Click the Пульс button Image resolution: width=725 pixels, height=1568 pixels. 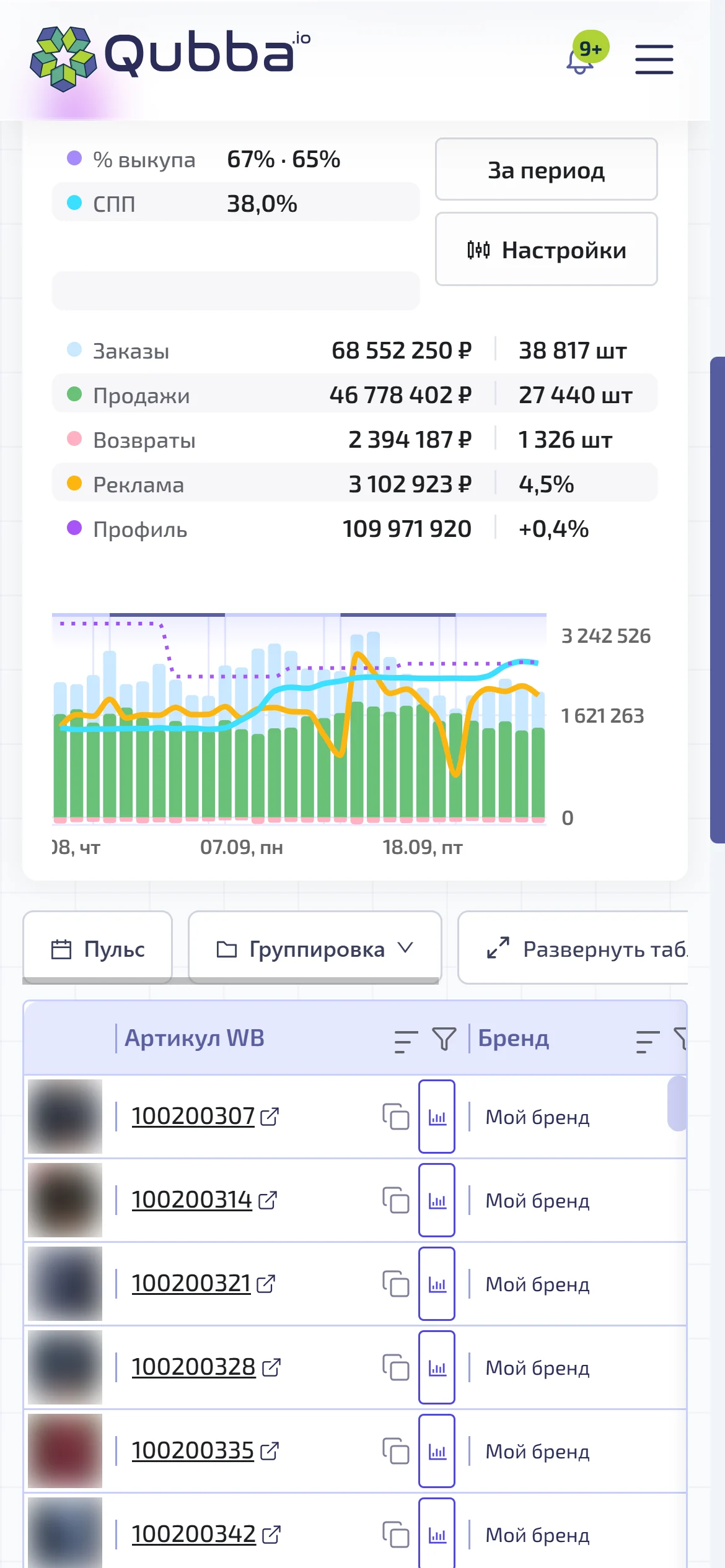tap(97, 947)
